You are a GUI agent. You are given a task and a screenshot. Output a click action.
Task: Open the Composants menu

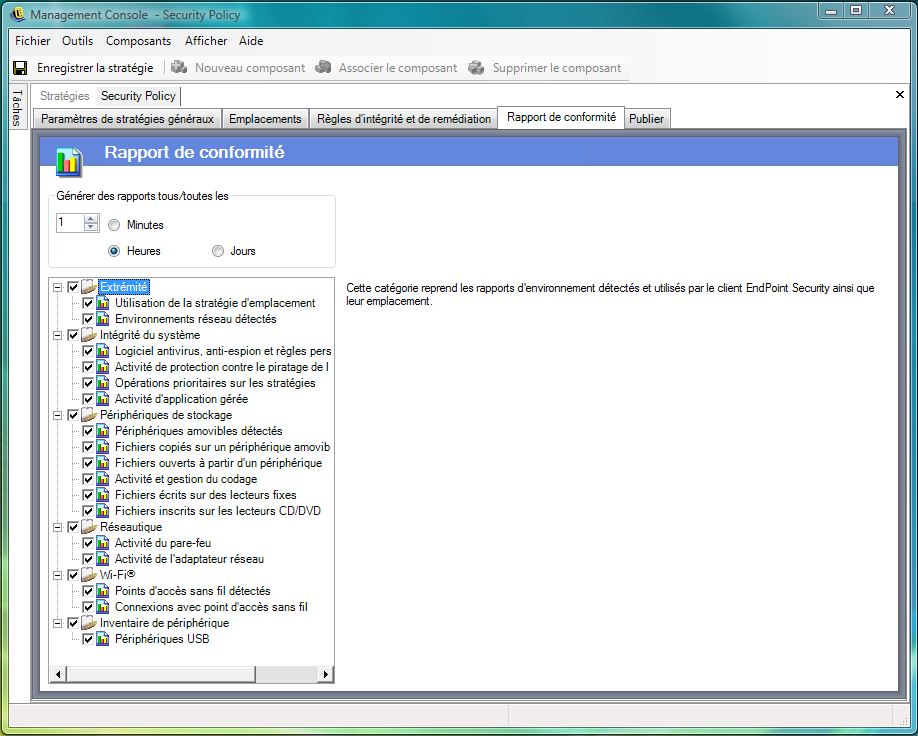coord(138,41)
